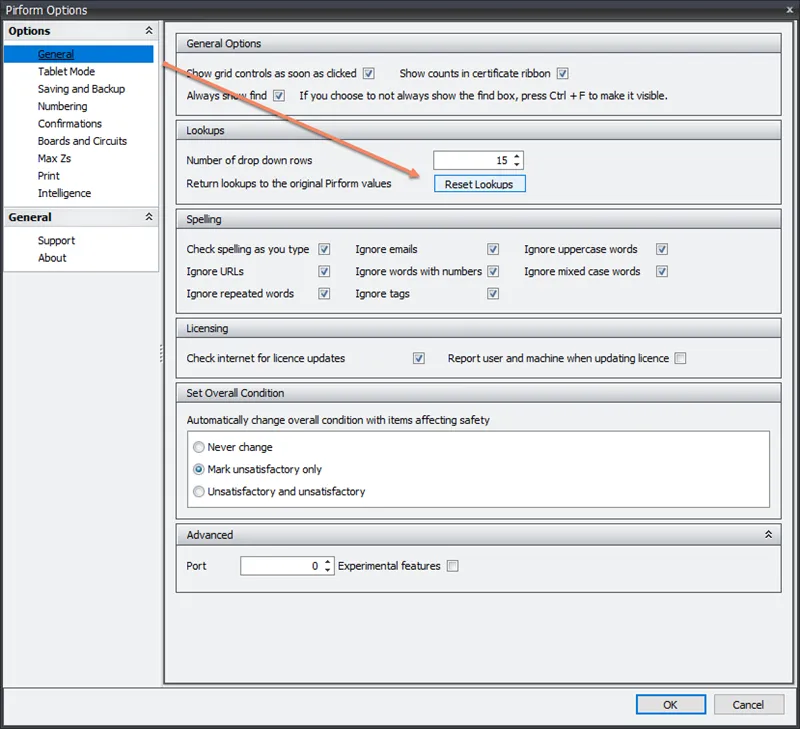Confirm settings with the OK button
Viewport: 800px width, 729px height.
click(670, 704)
